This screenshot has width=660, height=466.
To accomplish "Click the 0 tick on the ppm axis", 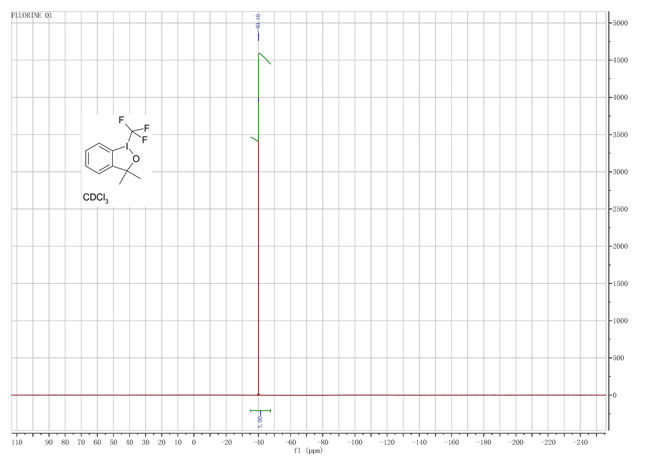I will click(x=194, y=441).
